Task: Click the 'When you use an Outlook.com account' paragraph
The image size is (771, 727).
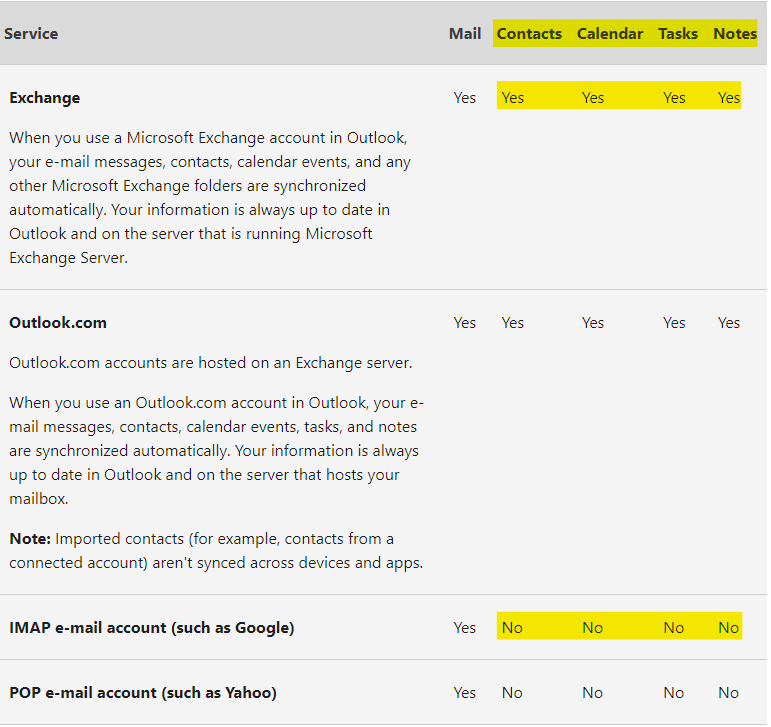Action: (216, 450)
